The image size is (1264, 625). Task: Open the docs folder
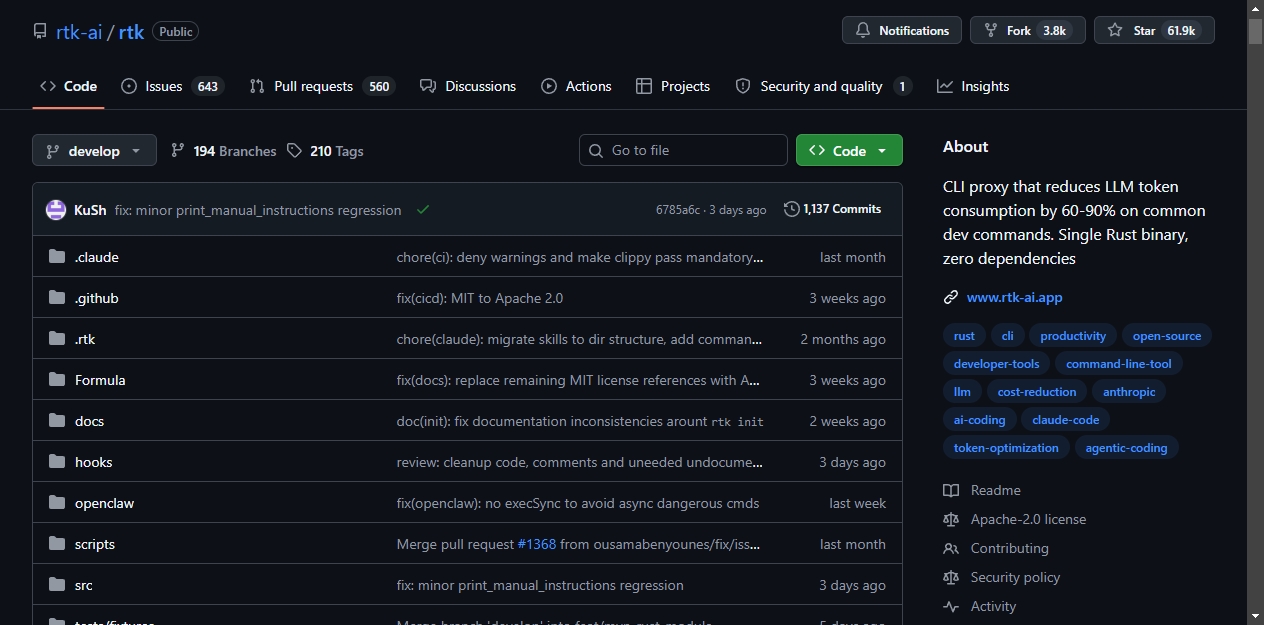[89, 421]
